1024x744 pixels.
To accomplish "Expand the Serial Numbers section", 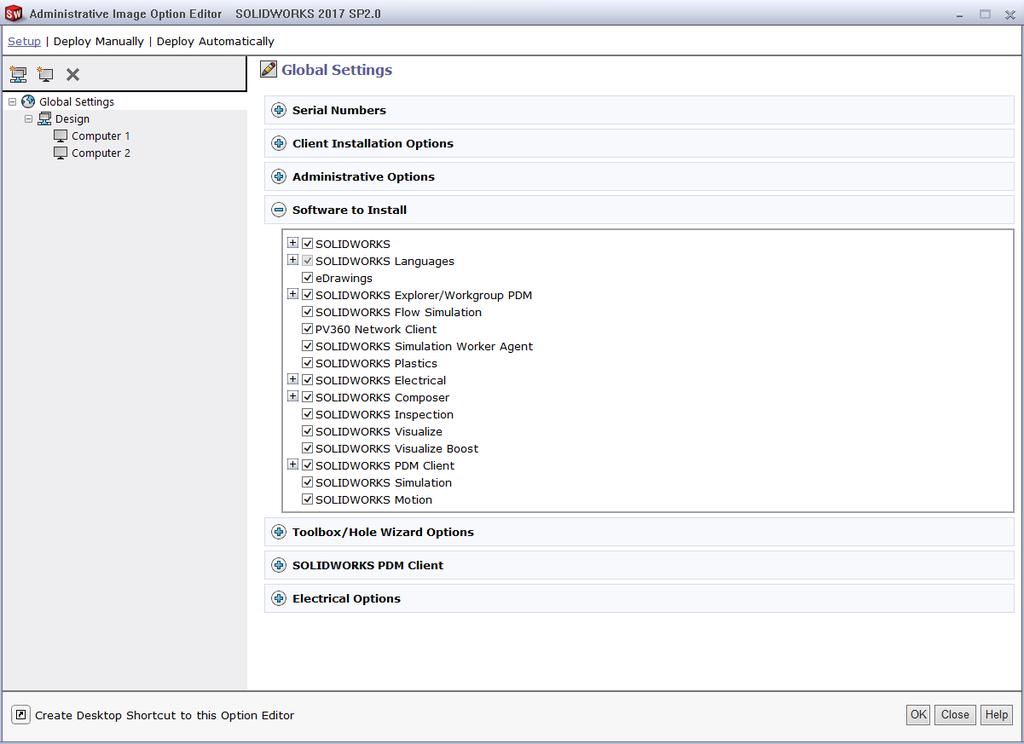I will 279,110.
